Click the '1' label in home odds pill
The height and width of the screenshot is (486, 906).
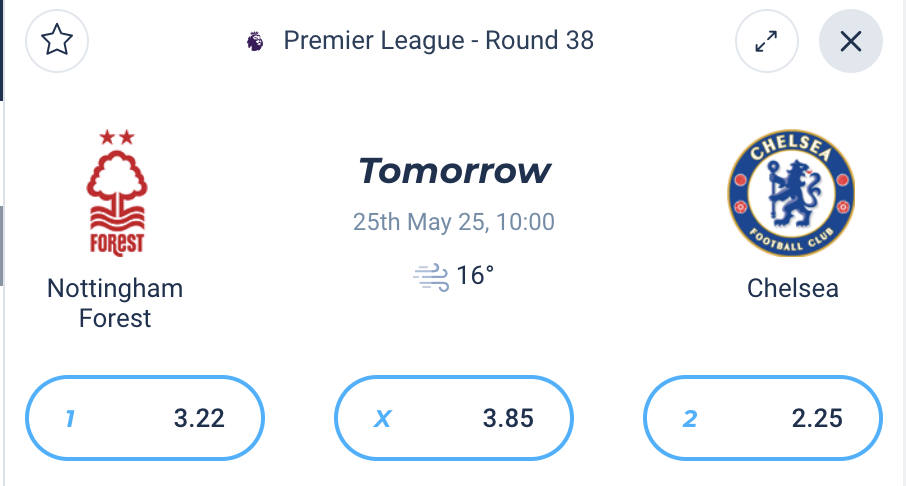70,418
